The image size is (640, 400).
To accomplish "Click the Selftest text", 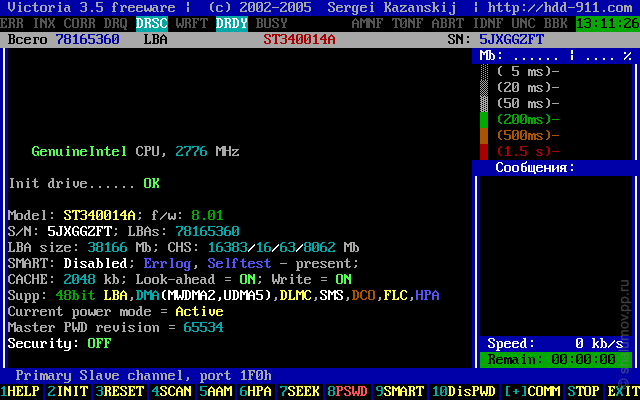I will coord(239,263).
